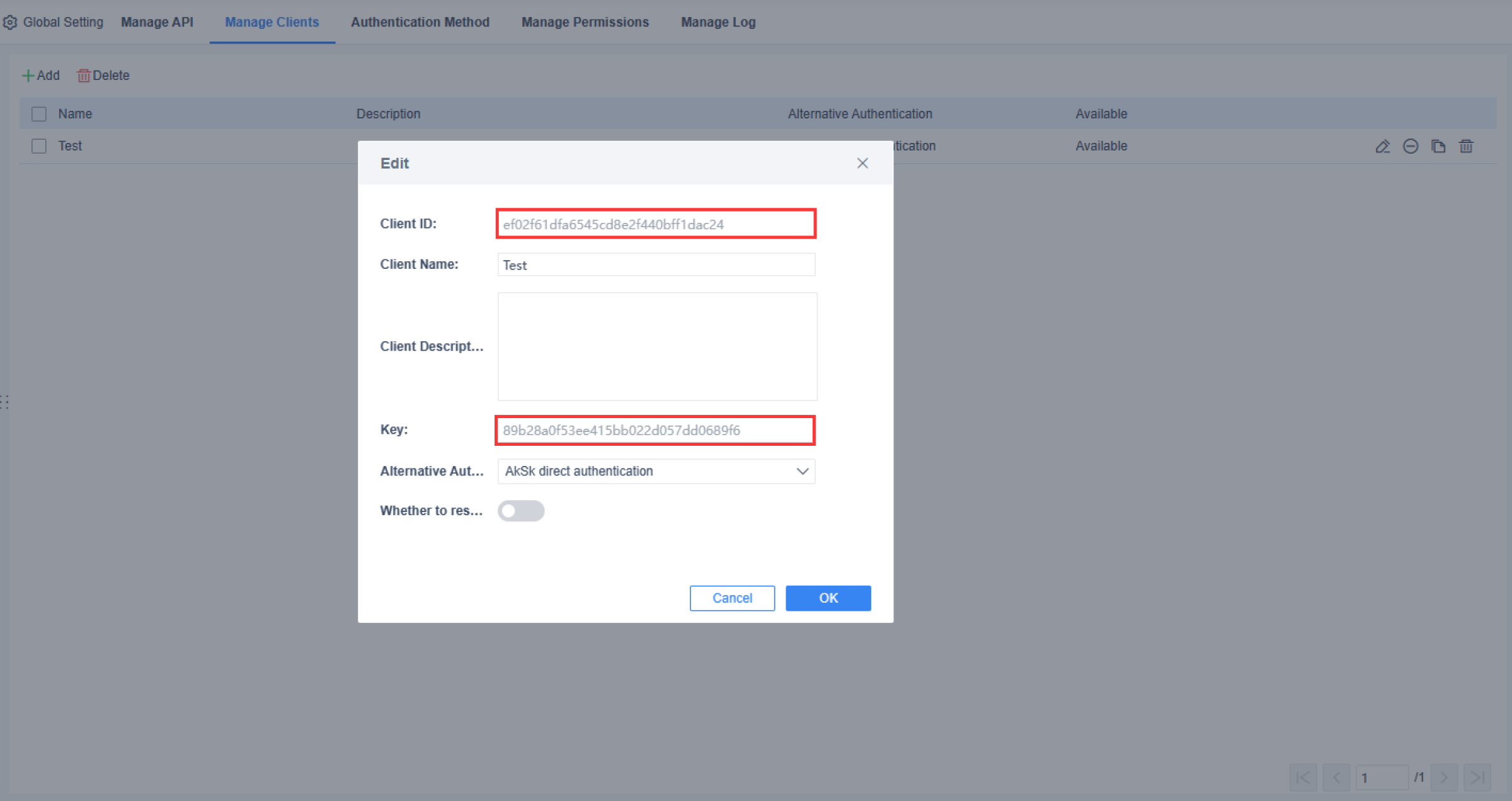Click the green plus Add icon

(x=28, y=75)
